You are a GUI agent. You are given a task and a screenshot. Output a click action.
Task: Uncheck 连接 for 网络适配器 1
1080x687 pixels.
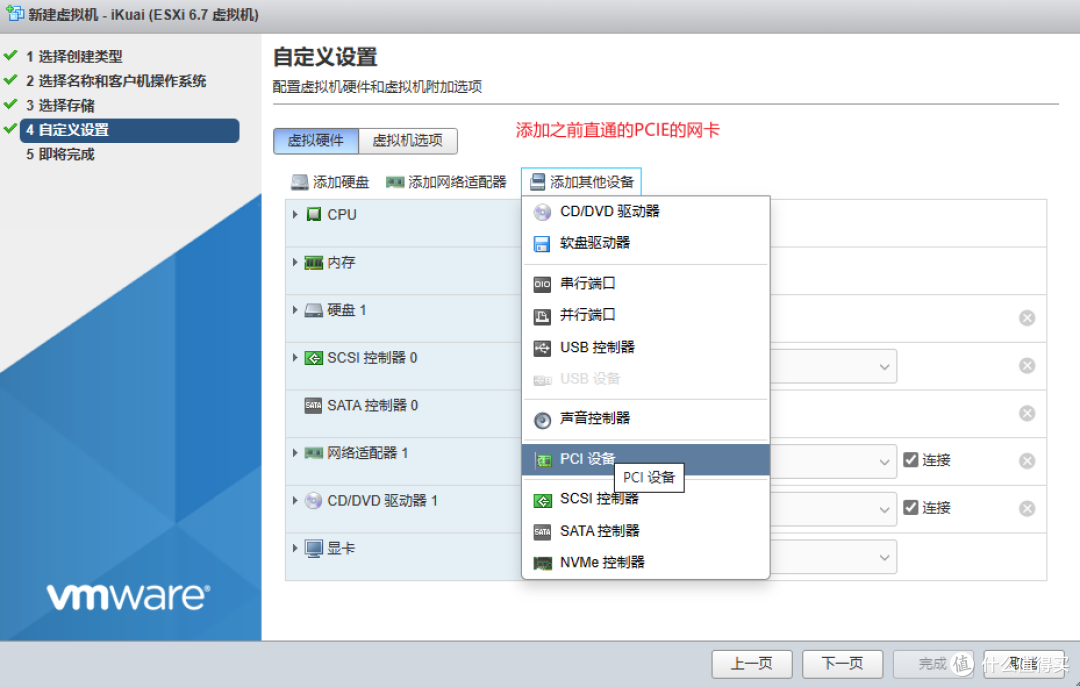(x=910, y=460)
